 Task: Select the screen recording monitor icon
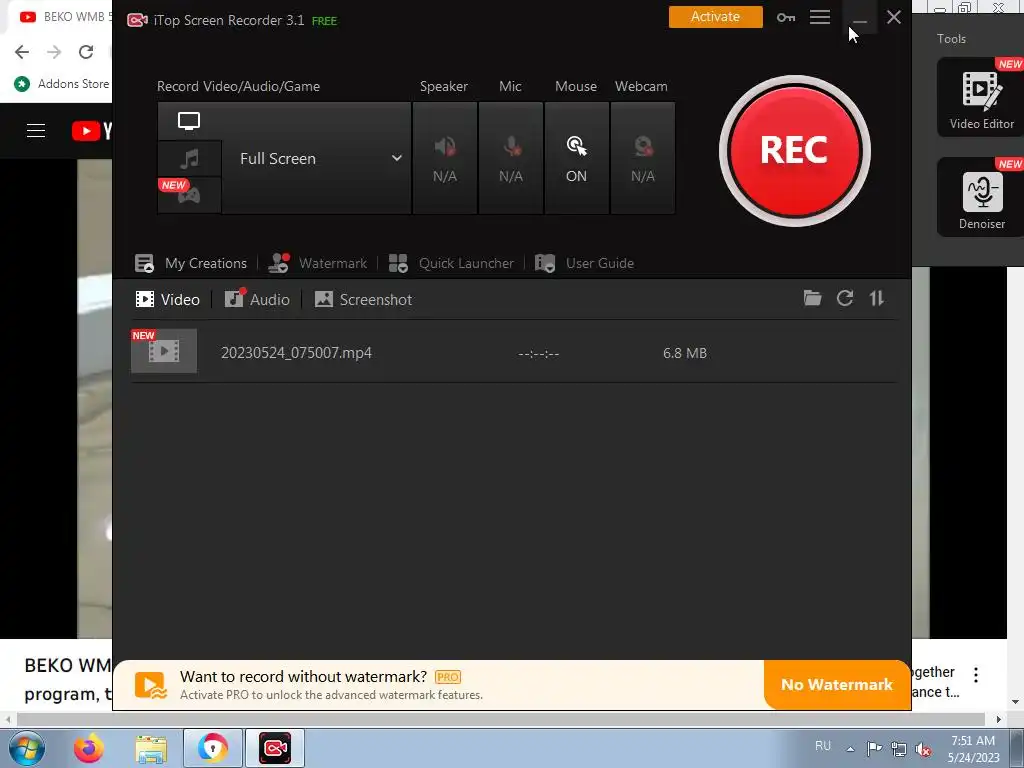tap(189, 121)
